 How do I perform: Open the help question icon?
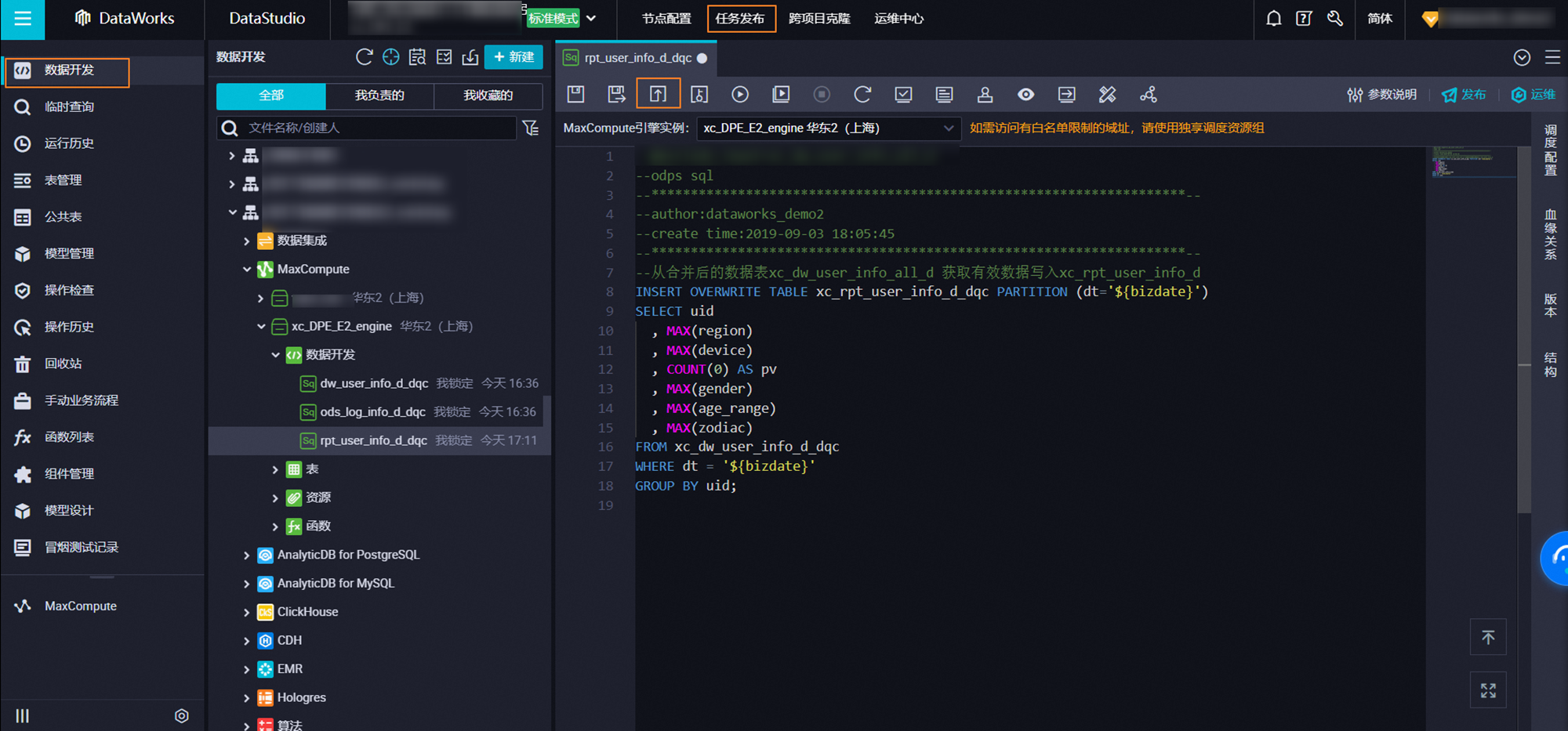(1304, 19)
